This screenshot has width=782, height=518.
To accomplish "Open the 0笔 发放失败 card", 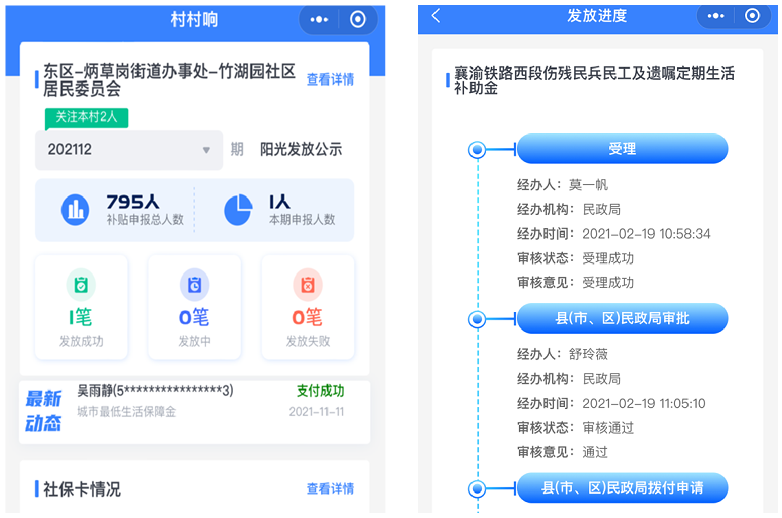I will (308, 307).
